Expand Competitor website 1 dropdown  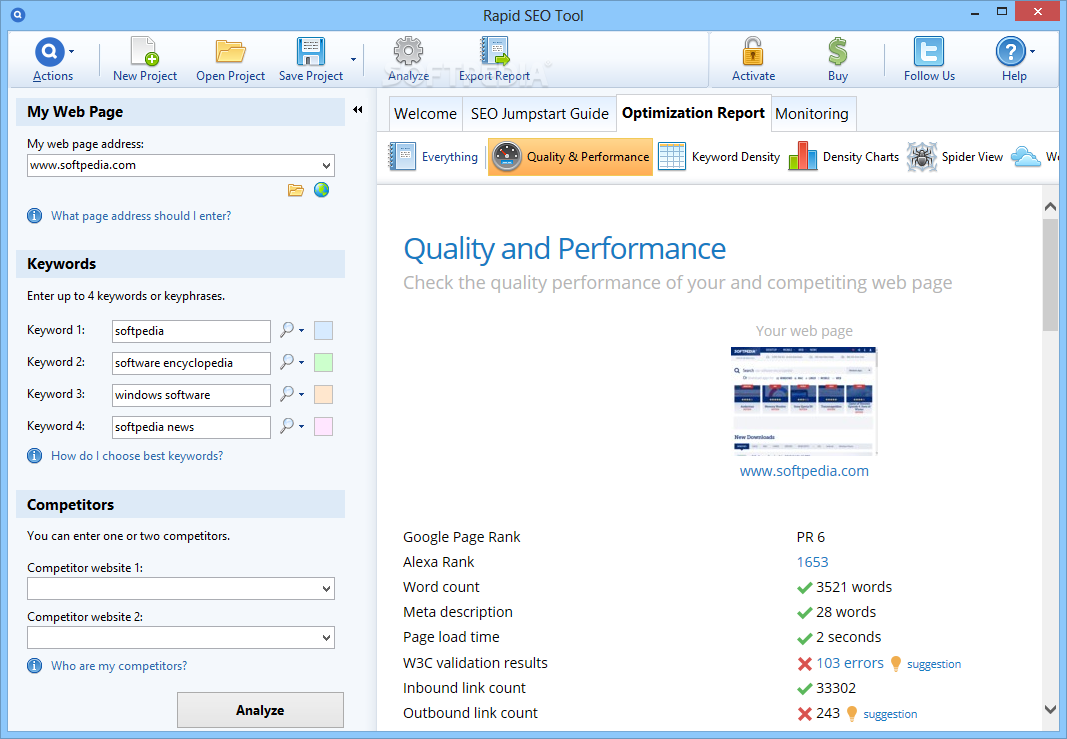point(327,589)
